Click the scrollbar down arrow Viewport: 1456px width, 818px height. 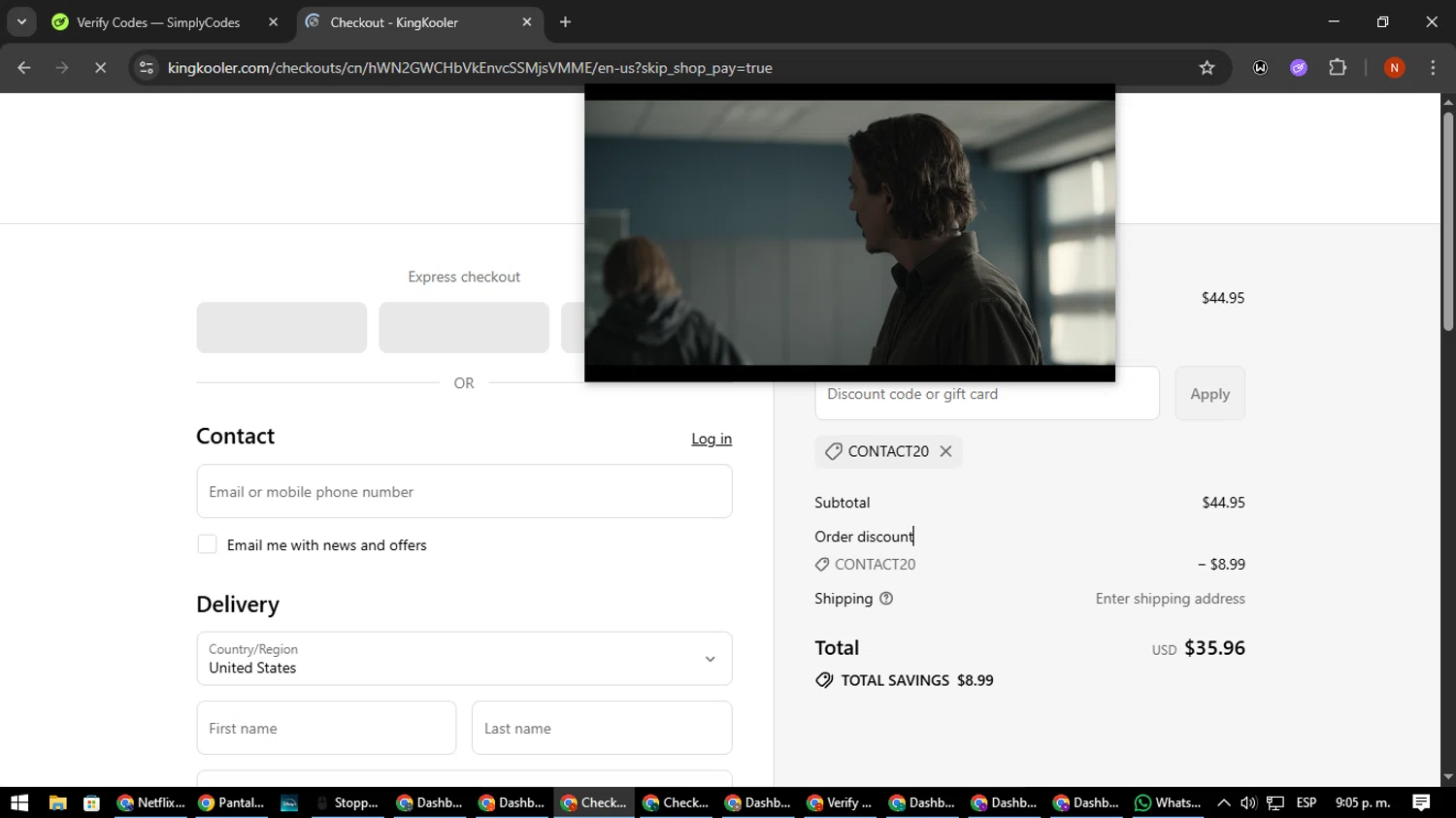[1448, 777]
